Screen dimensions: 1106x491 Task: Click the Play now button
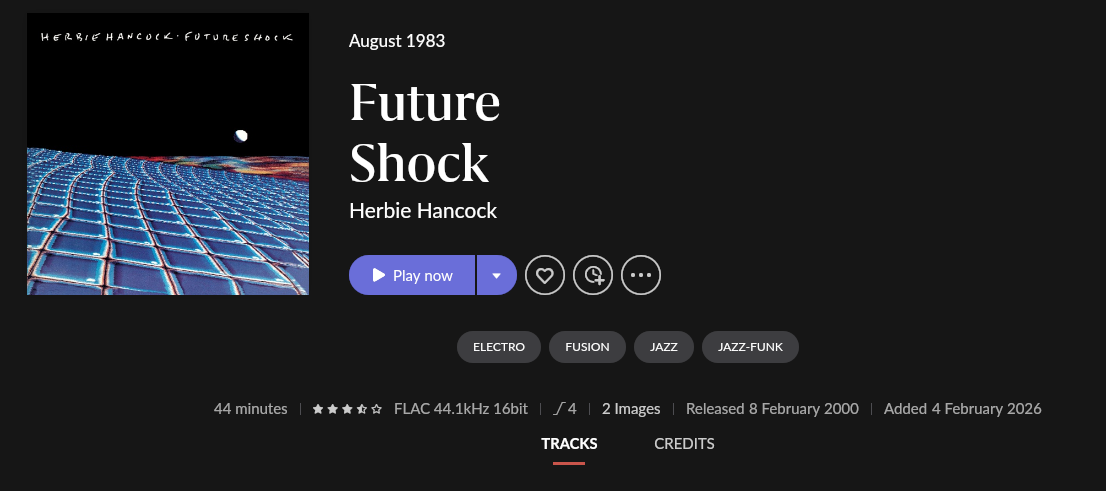point(412,275)
